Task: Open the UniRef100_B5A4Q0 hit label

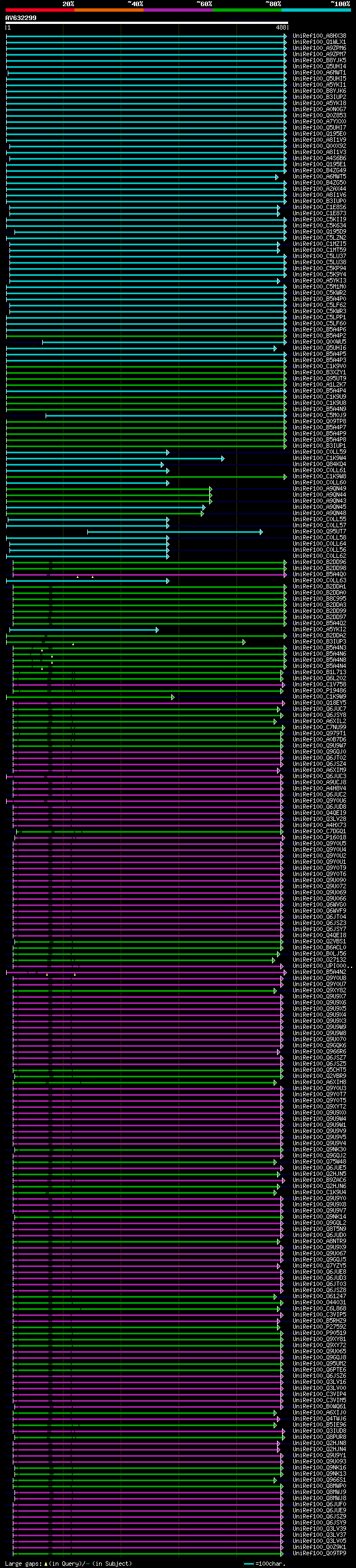Action: (319, 575)
